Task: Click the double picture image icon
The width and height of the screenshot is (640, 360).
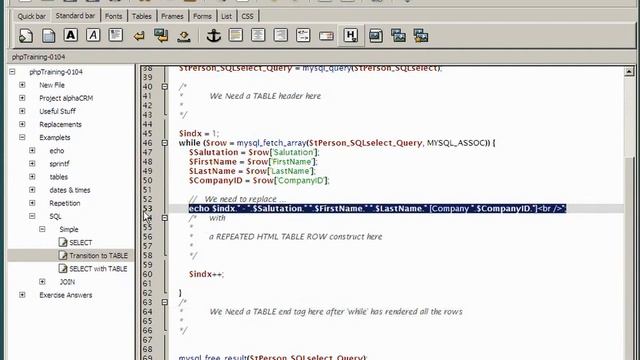Action: click(x=398, y=36)
